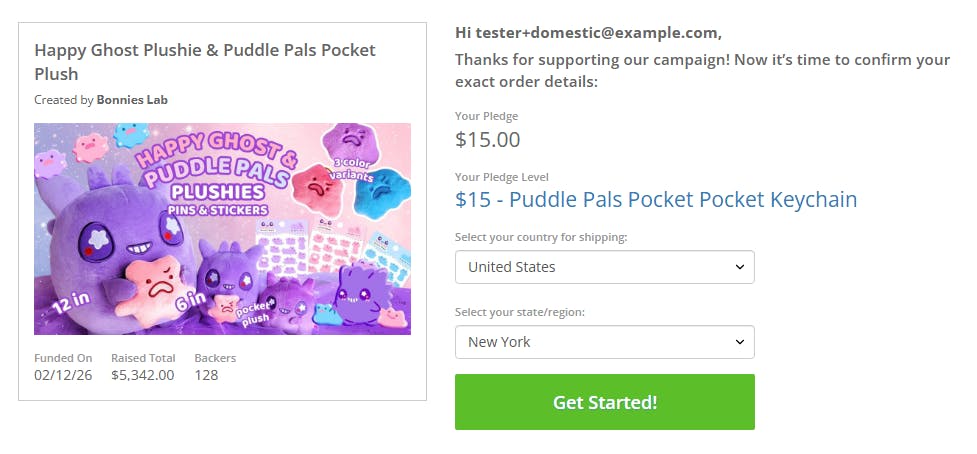Click 'PLUSHIES PINS & STICKERS' banner heading
Screen dimensions: 977x454
[218, 200]
